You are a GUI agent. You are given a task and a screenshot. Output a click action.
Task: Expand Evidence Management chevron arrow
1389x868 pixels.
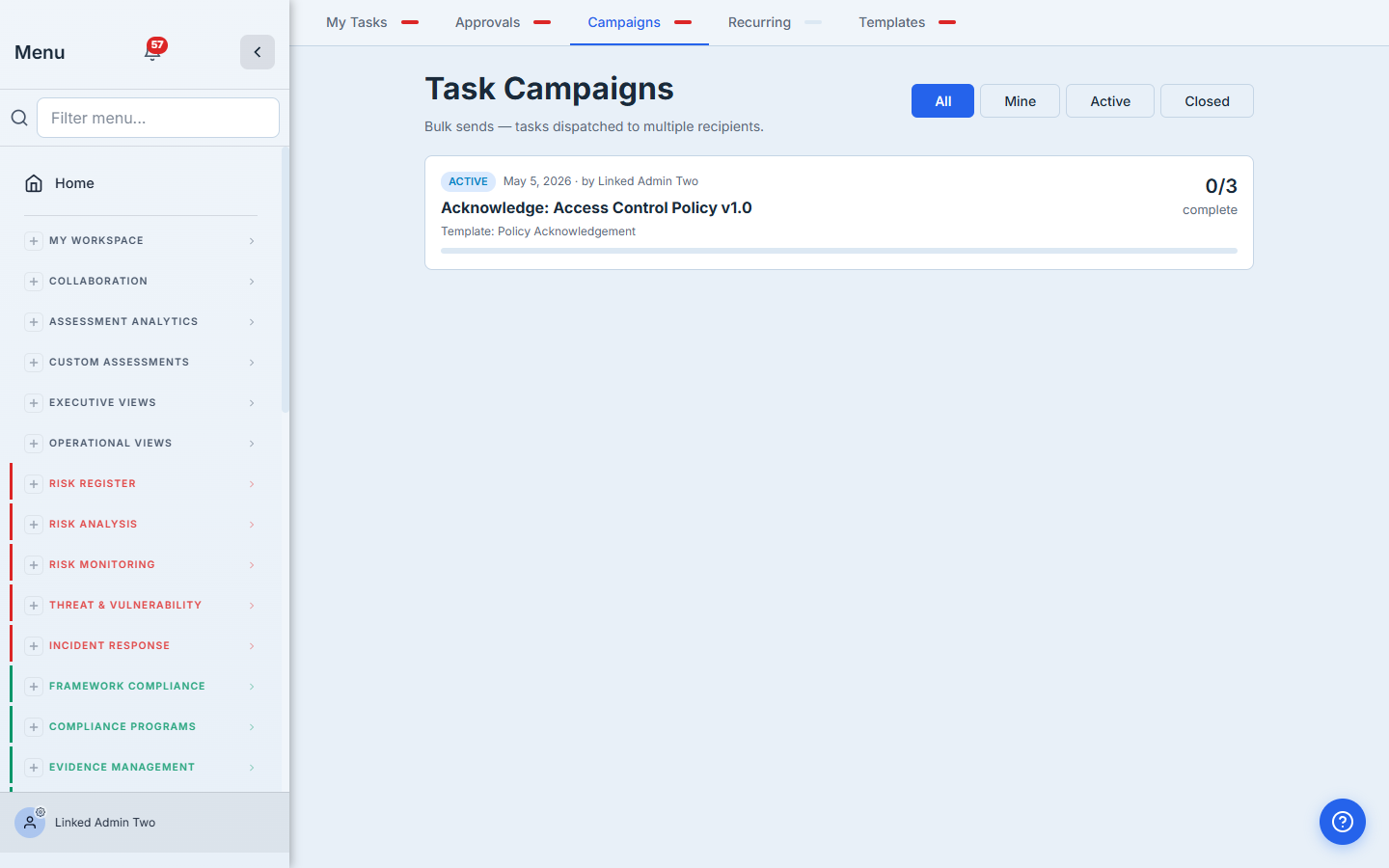coord(252,768)
